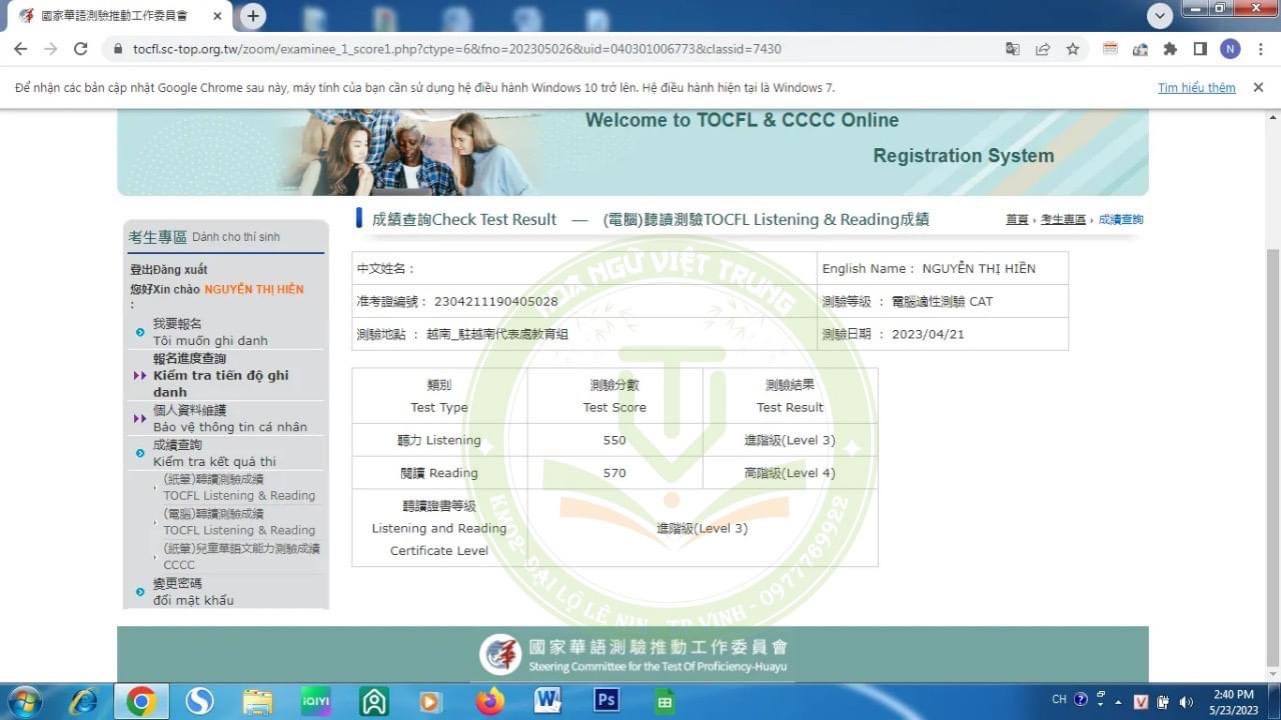This screenshot has height=720, width=1281.
Task: Click the 進階級(Level 3) Listening result
Action: coord(790,440)
